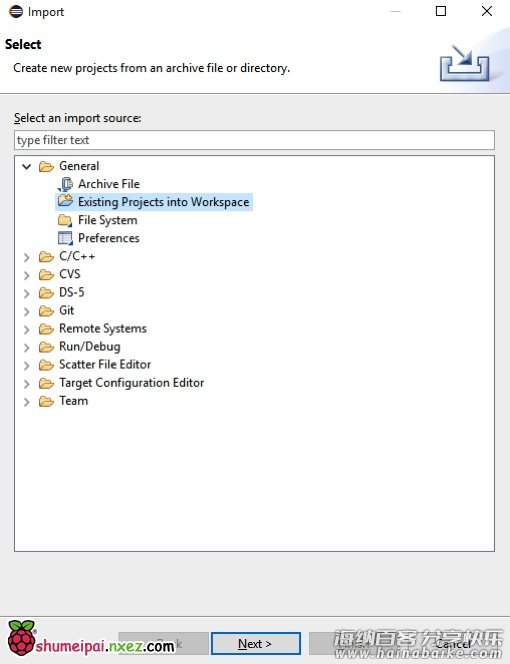Click the Team folder icon
This screenshot has height=664, width=510.
46,401
